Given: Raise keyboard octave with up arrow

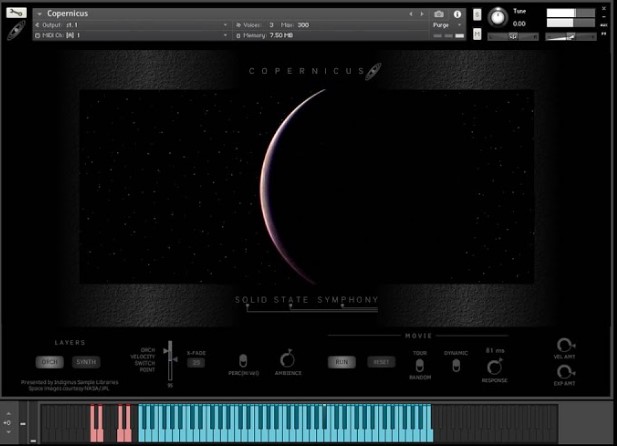Looking at the screenshot, I should click(9, 414).
